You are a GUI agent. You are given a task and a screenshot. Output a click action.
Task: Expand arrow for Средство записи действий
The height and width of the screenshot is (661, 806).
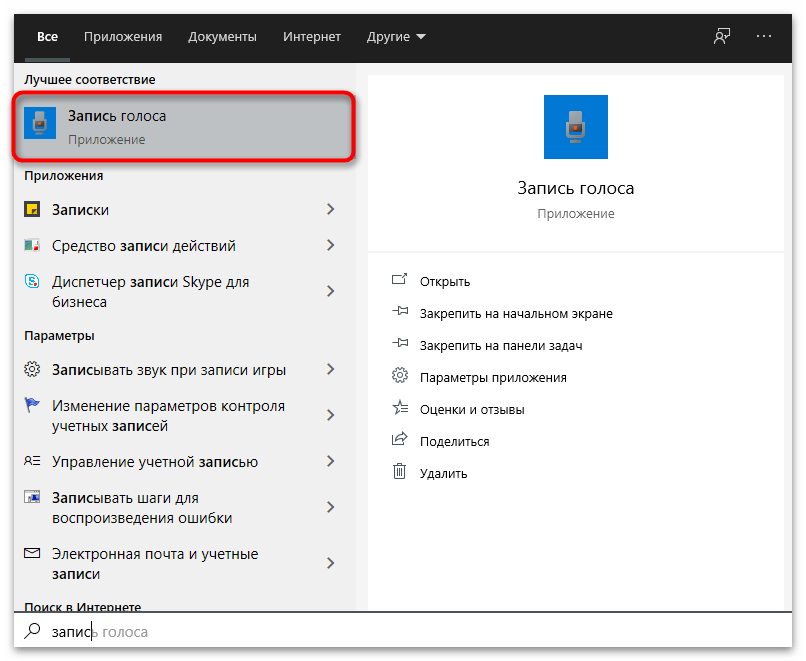pos(331,246)
